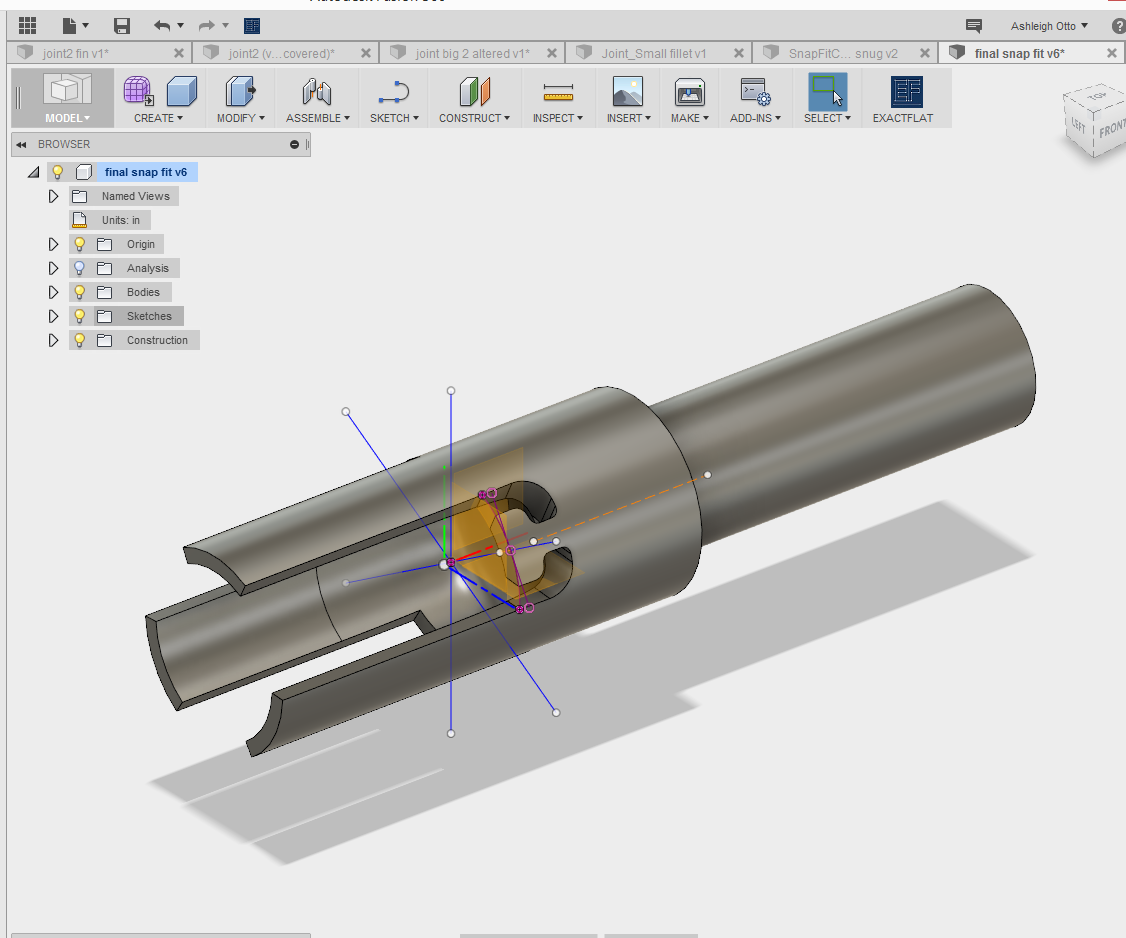Click the Make 3D print icon

point(689,91)
